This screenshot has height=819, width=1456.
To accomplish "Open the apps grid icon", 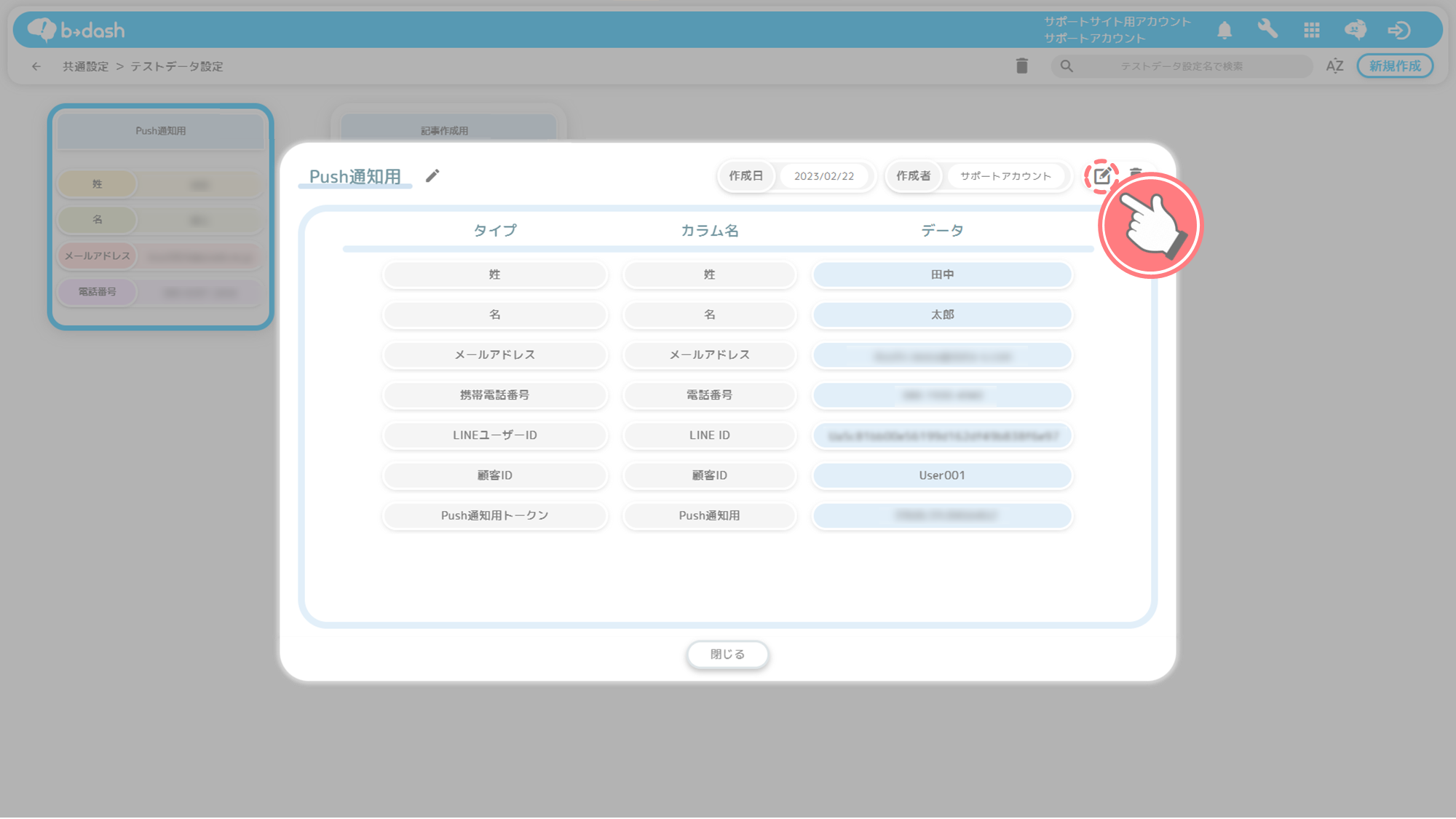I will [x=1312, y=30].
